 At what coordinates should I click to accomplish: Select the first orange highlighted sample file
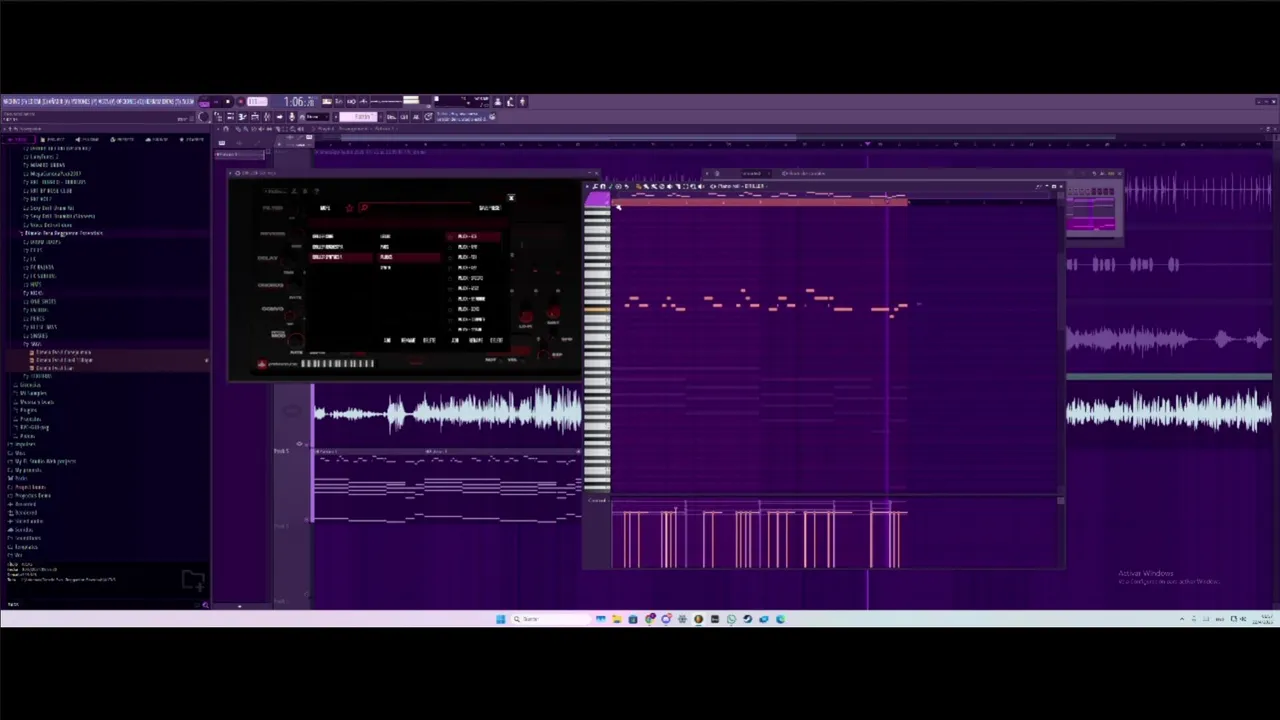point(62,352)
